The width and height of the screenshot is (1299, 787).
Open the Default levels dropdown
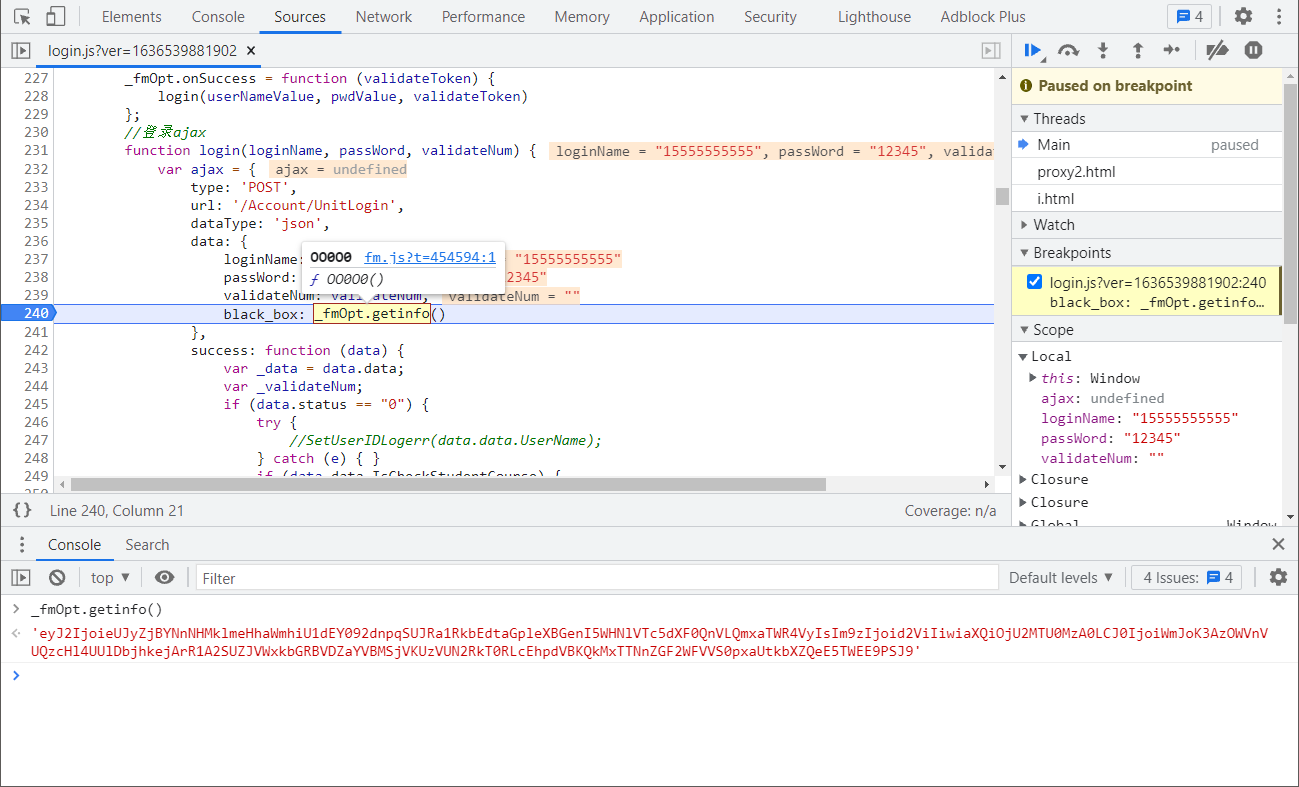(x=1061, y=578)
